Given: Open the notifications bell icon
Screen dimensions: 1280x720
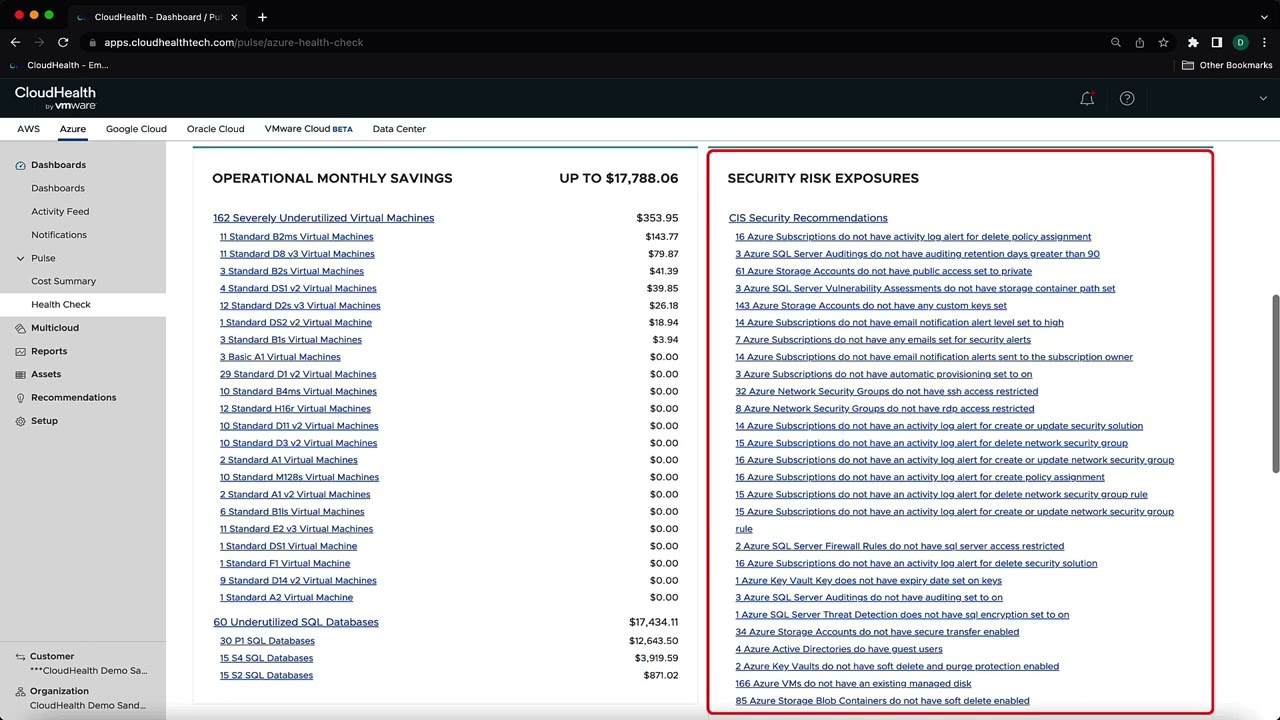Looking at the screenshot, I should coord(1087,98).
